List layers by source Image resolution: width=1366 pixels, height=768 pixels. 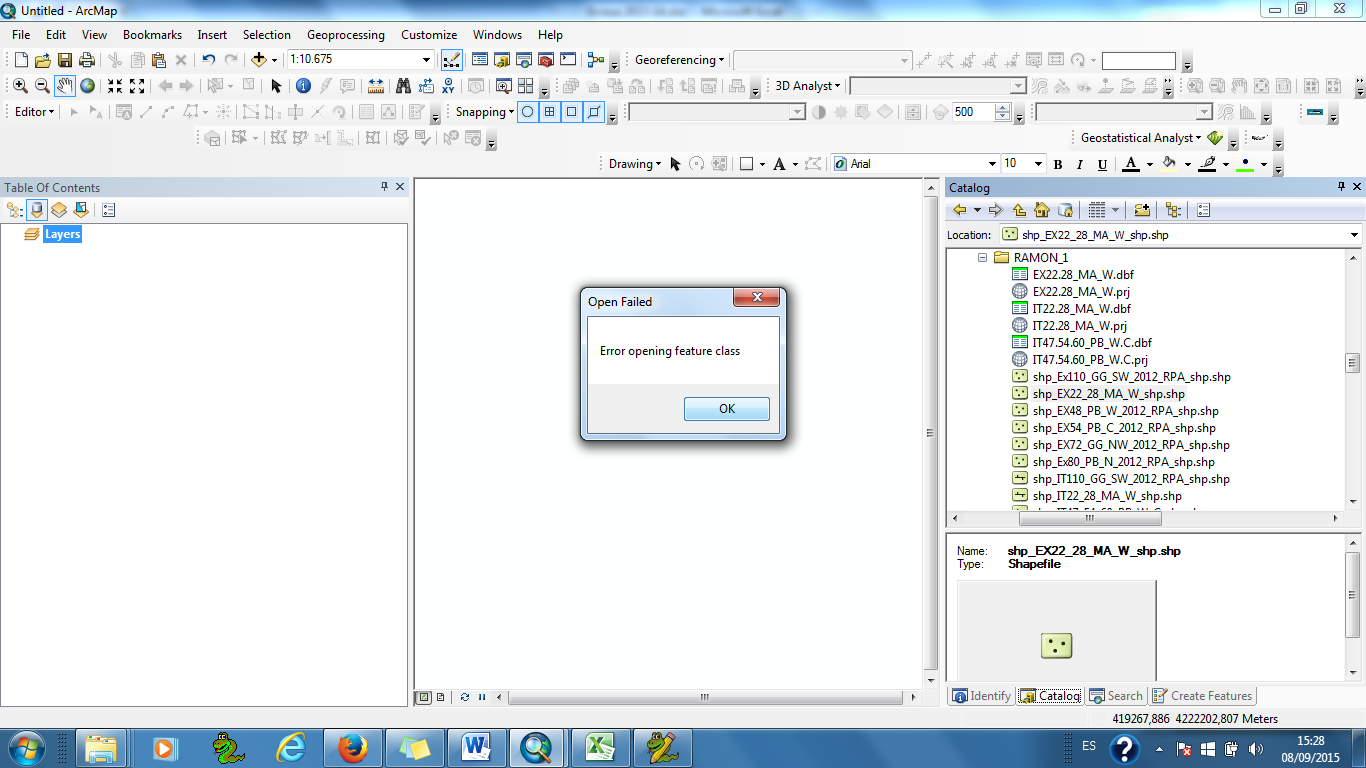[x=37, y=210]
